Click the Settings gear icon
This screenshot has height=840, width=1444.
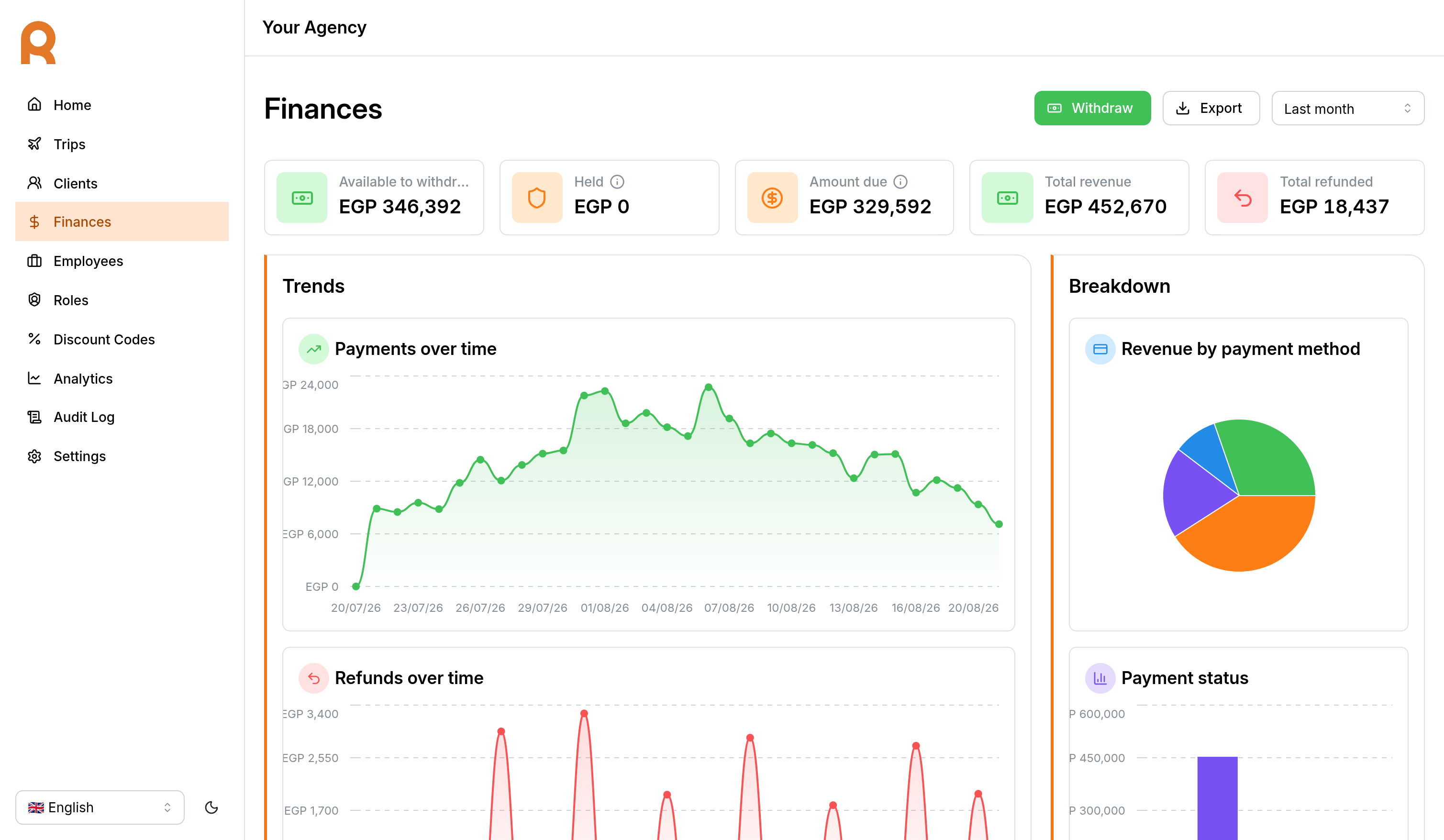click(x=34, y=456)
